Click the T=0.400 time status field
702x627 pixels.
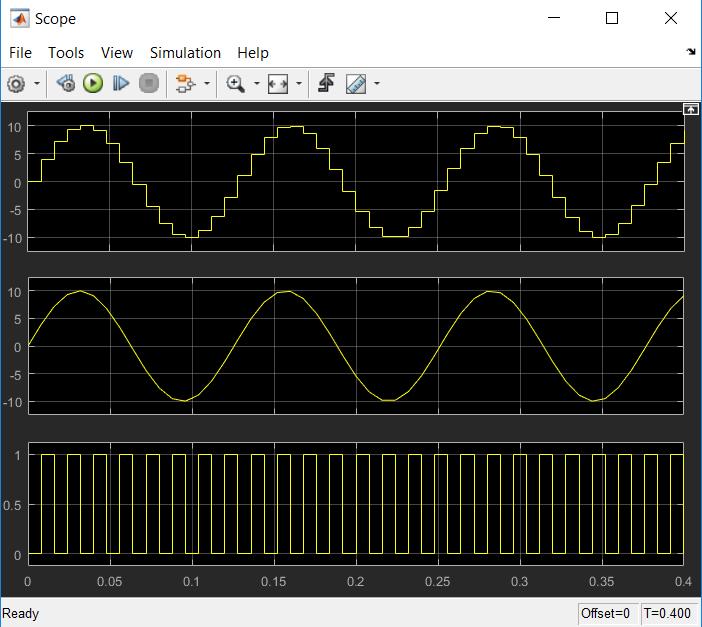pos(668,613)
